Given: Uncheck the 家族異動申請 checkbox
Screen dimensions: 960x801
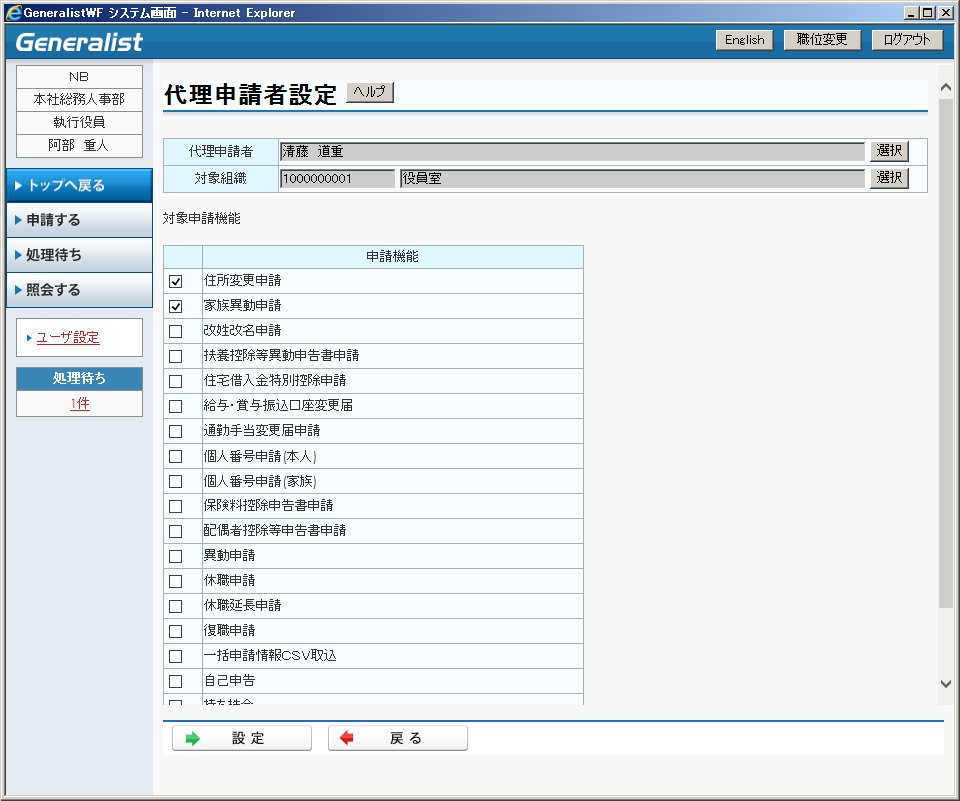Looking at the screenshot, I should [x=176, y=307].
